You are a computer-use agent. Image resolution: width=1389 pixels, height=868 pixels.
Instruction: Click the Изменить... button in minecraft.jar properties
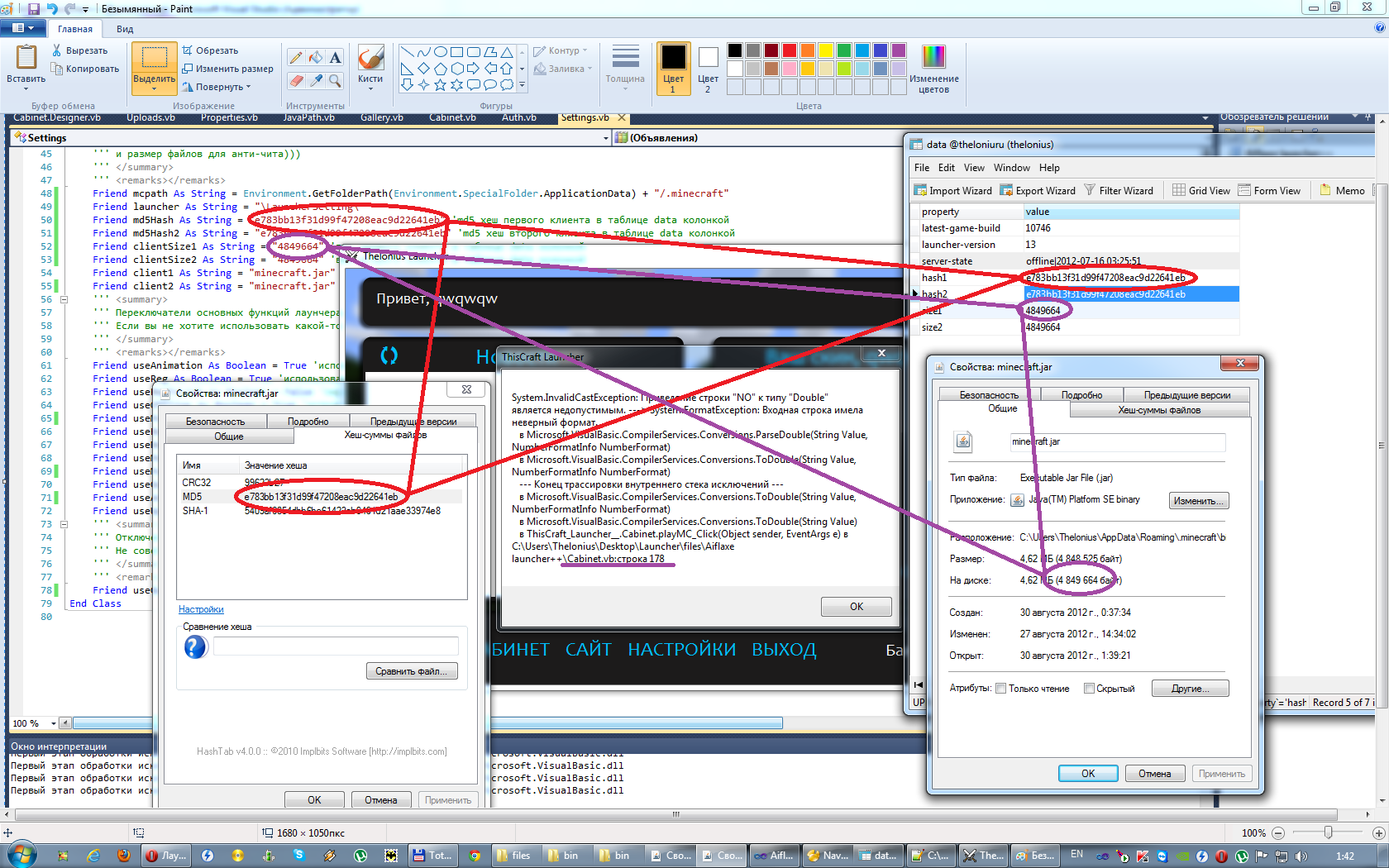(1199, 501)
